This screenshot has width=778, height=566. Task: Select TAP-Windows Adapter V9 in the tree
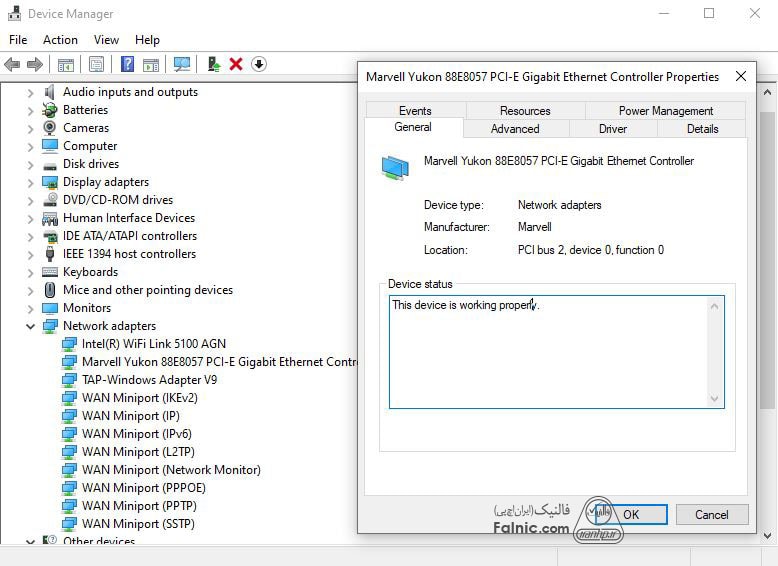pyautogui.click(x=149, y=380)
